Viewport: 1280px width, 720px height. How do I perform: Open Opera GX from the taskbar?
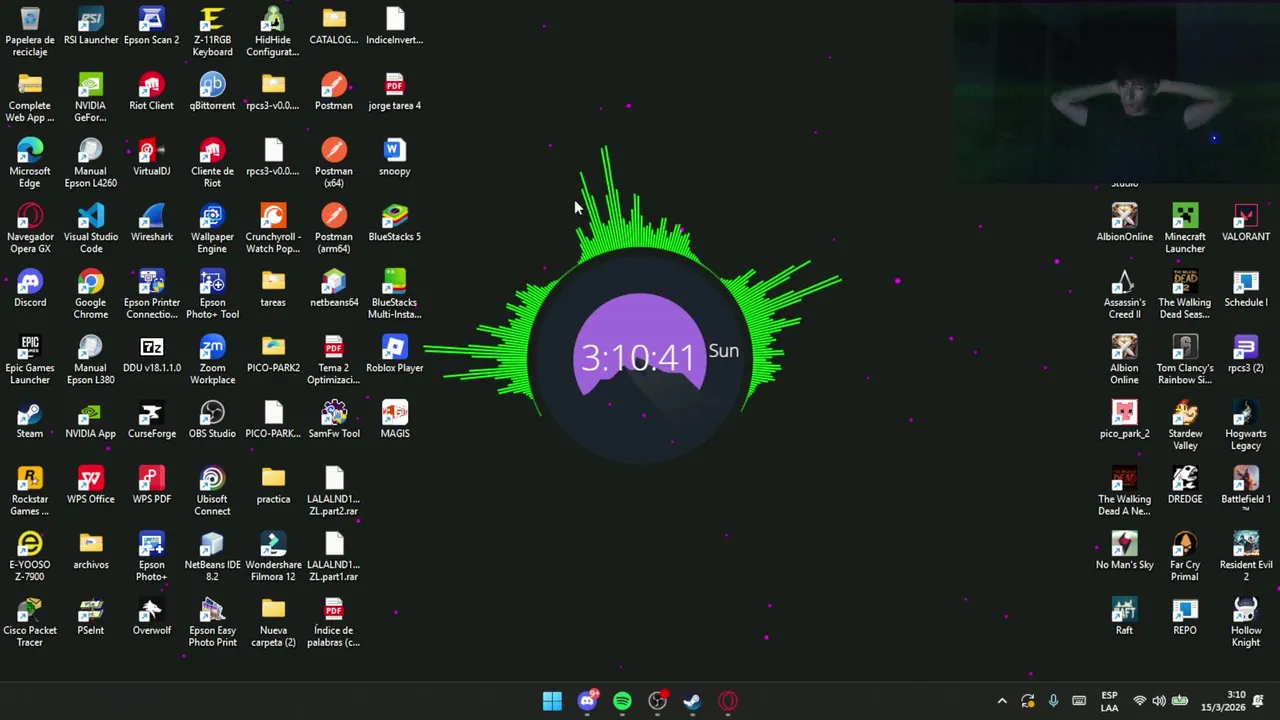pyautogui.click(x=728, y=701)
